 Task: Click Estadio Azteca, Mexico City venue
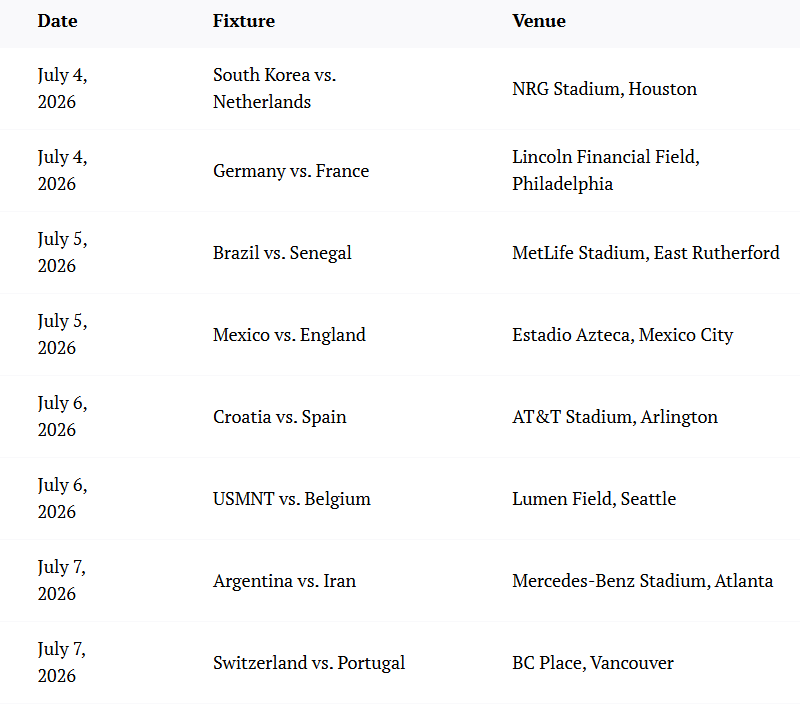coord(622,335)
